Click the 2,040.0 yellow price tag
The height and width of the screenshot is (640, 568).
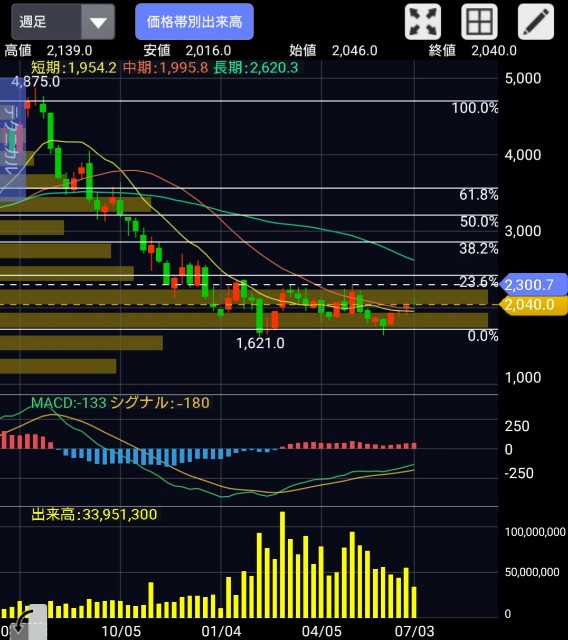(x=533, y=305)
